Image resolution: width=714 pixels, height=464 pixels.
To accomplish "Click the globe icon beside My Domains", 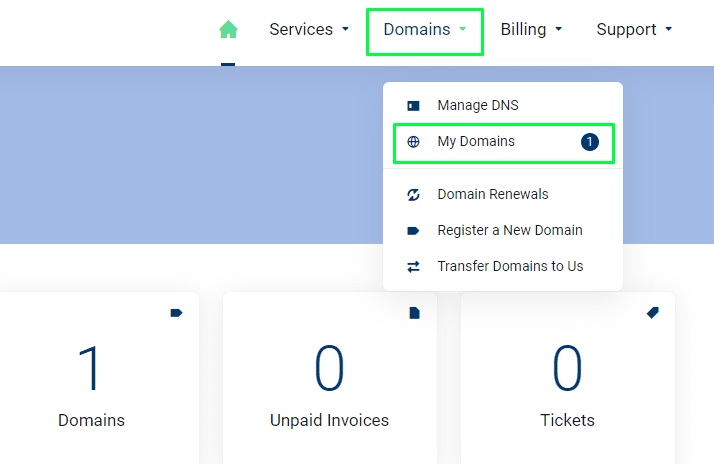I will (413, 142).
